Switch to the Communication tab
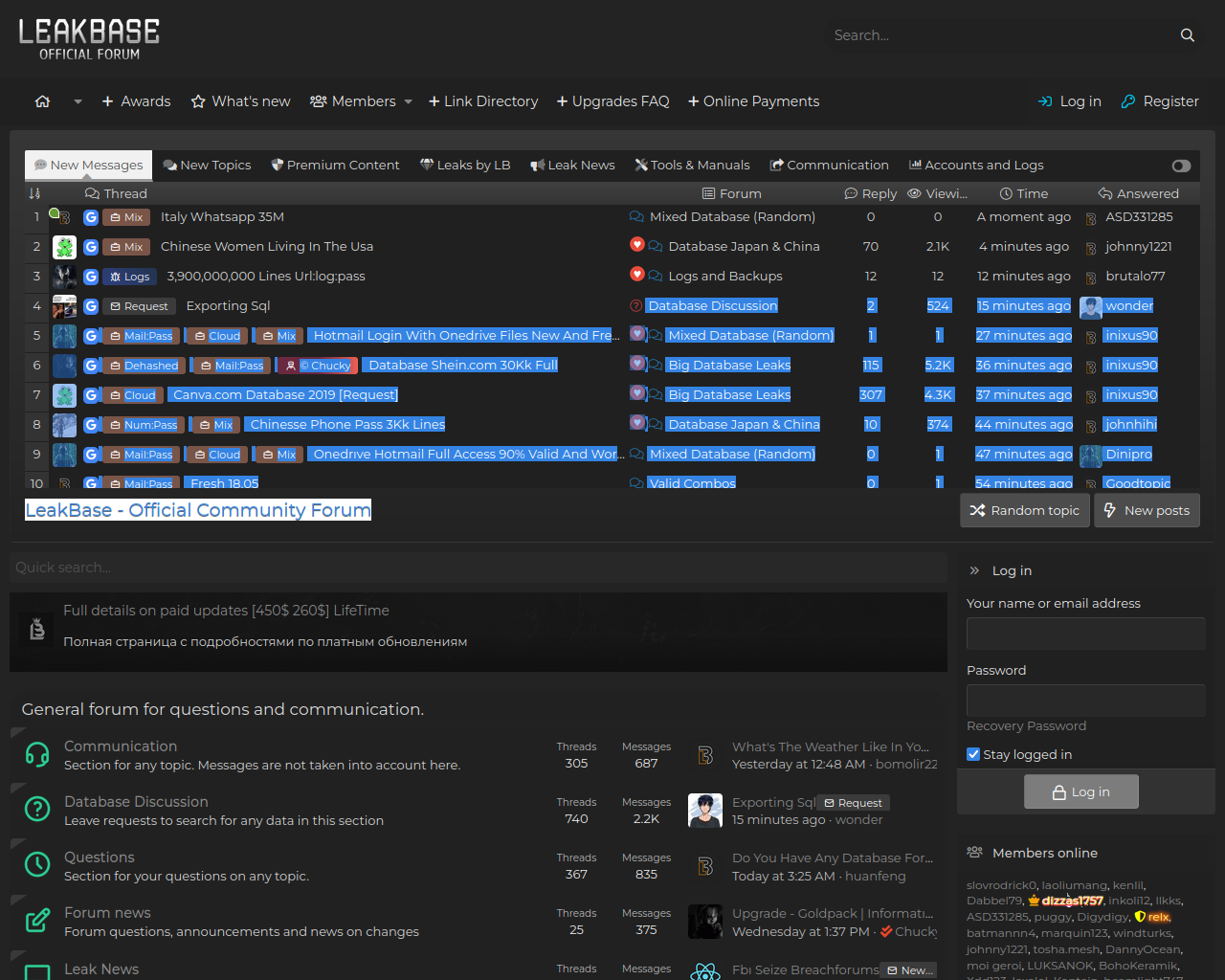The image size is (1225, 980). pos(830,165)
